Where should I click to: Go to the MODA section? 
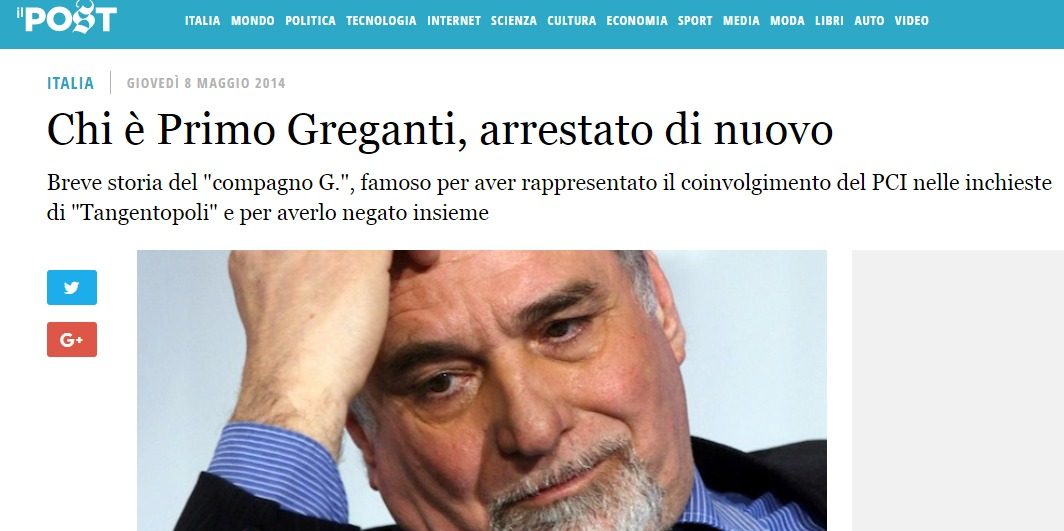pyautogui.click(x=787, y=21)
